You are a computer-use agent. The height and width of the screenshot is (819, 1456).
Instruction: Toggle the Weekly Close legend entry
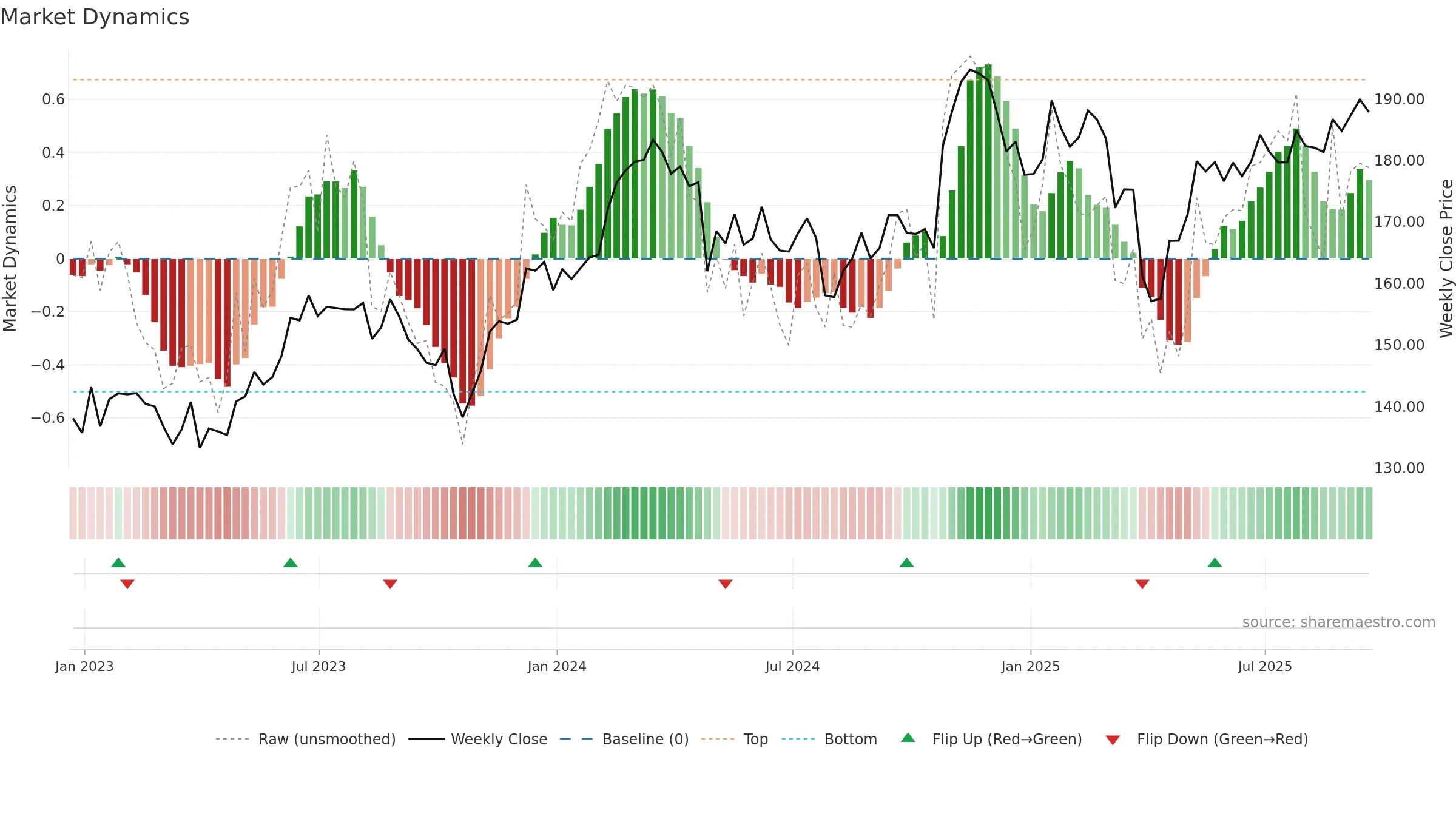tap(478, 739)
